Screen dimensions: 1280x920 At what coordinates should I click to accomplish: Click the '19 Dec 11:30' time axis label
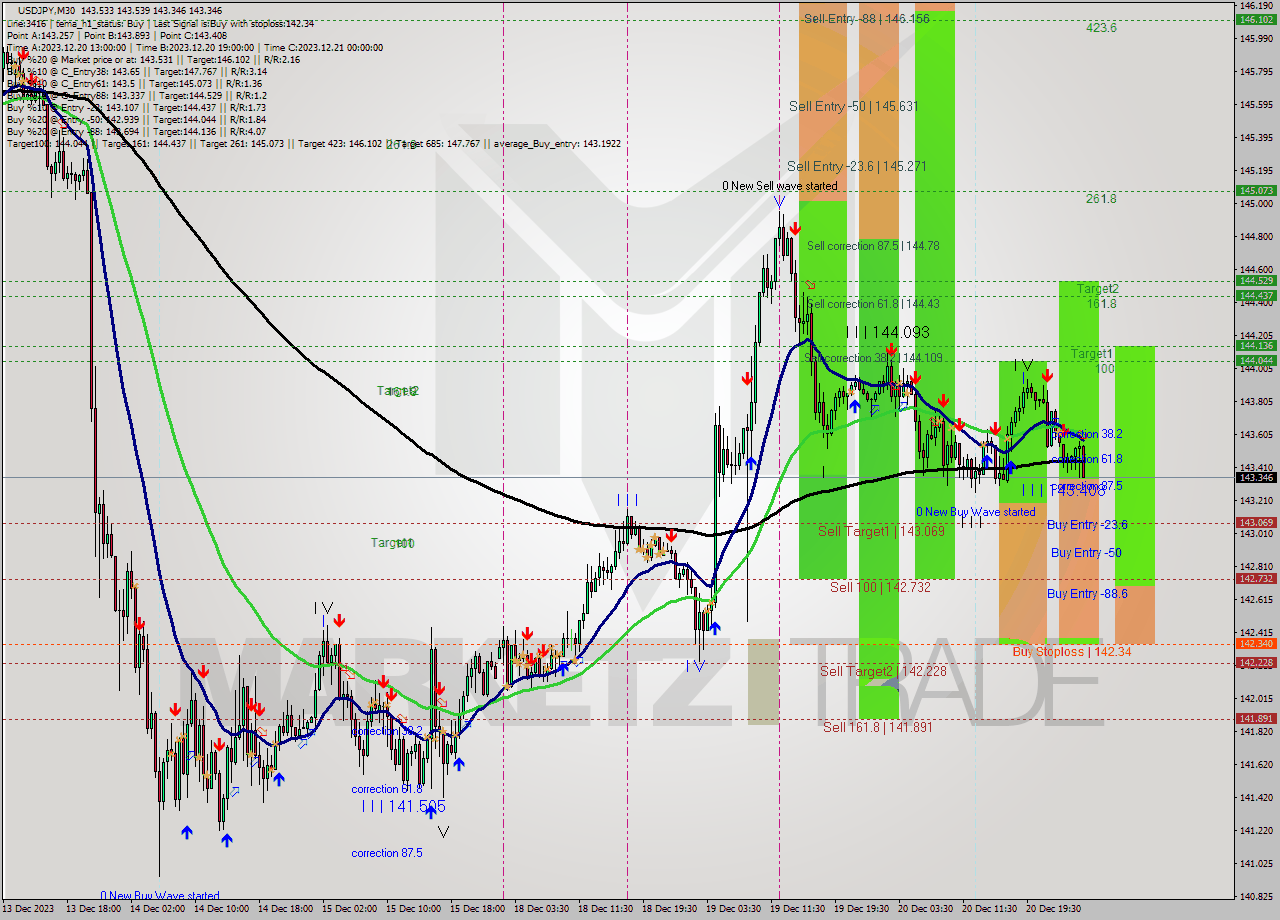tap(796, 910)
